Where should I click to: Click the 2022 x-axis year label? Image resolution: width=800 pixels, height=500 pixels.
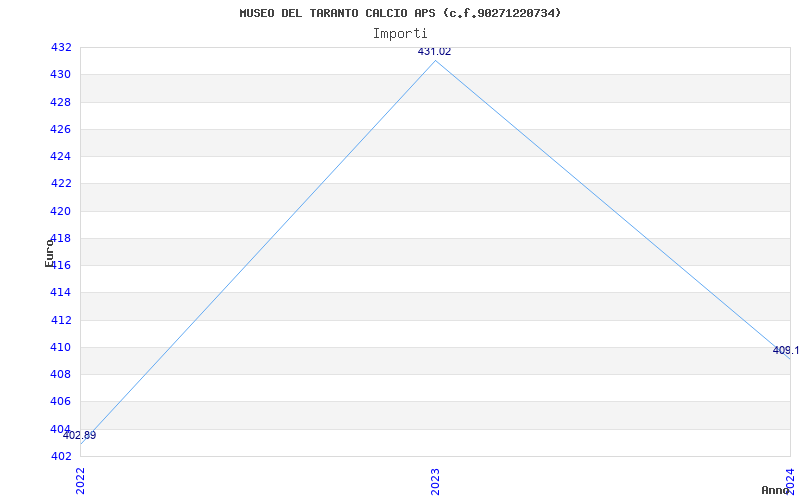(81, 481)
